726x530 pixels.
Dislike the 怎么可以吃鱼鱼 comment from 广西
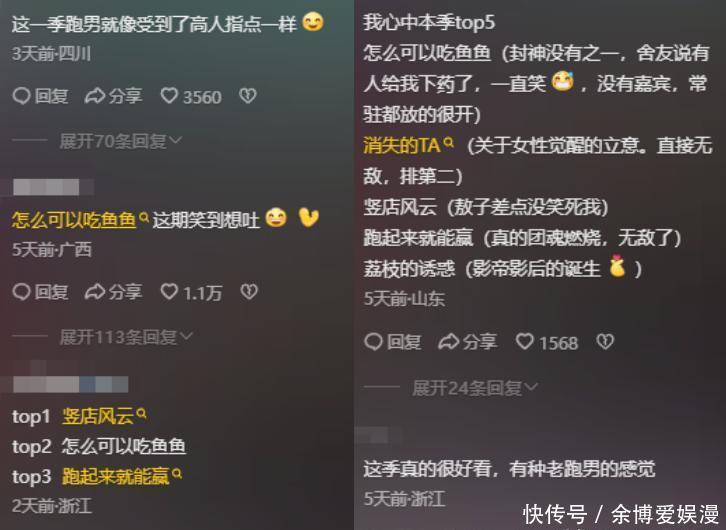(249, 292)
